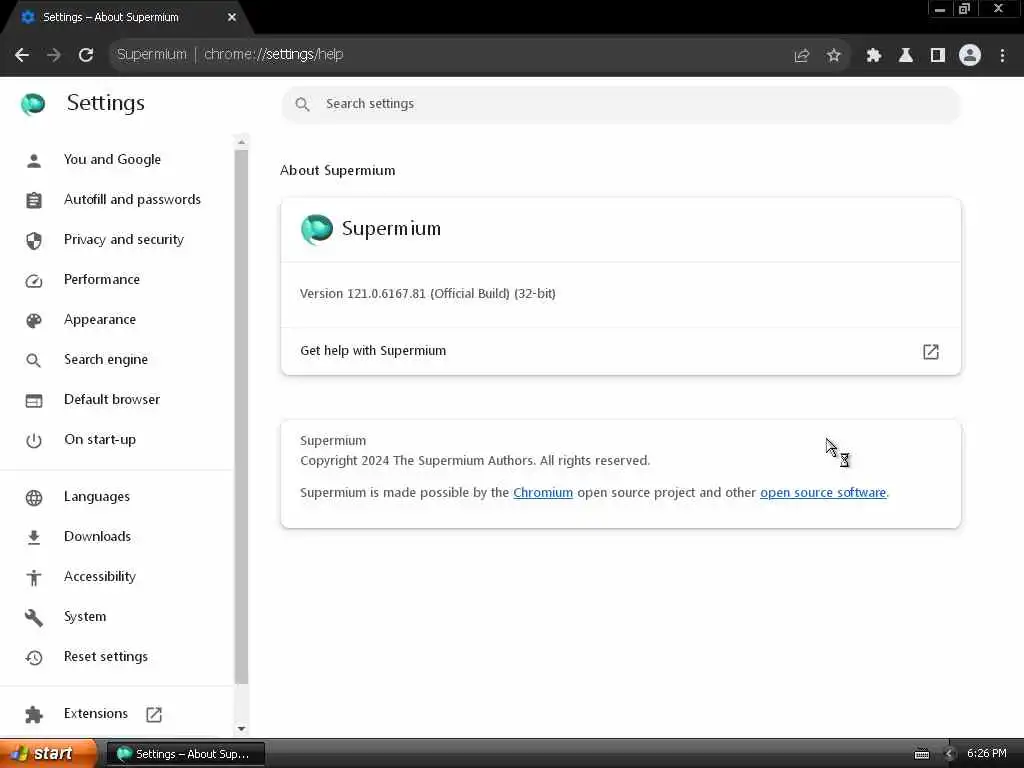The height and width of the screenshot is (768, 1024).
Task: Open On start-up settings
Action: click(100, 440)
